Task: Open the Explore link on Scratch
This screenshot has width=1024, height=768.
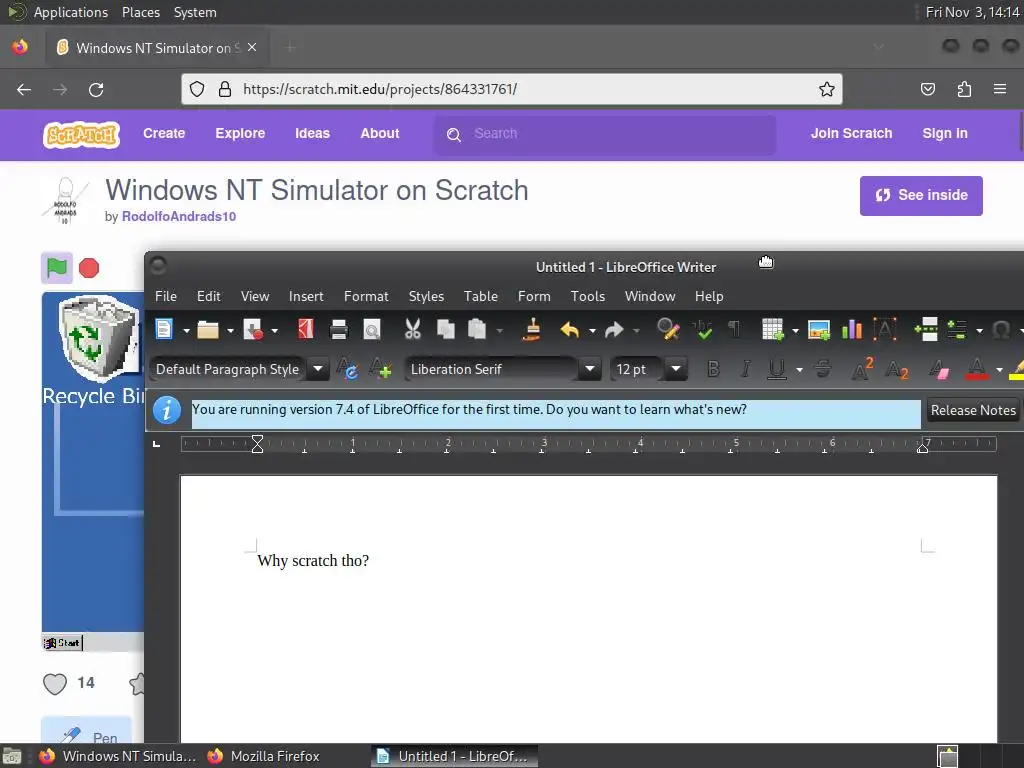Action: pos(240,133)
